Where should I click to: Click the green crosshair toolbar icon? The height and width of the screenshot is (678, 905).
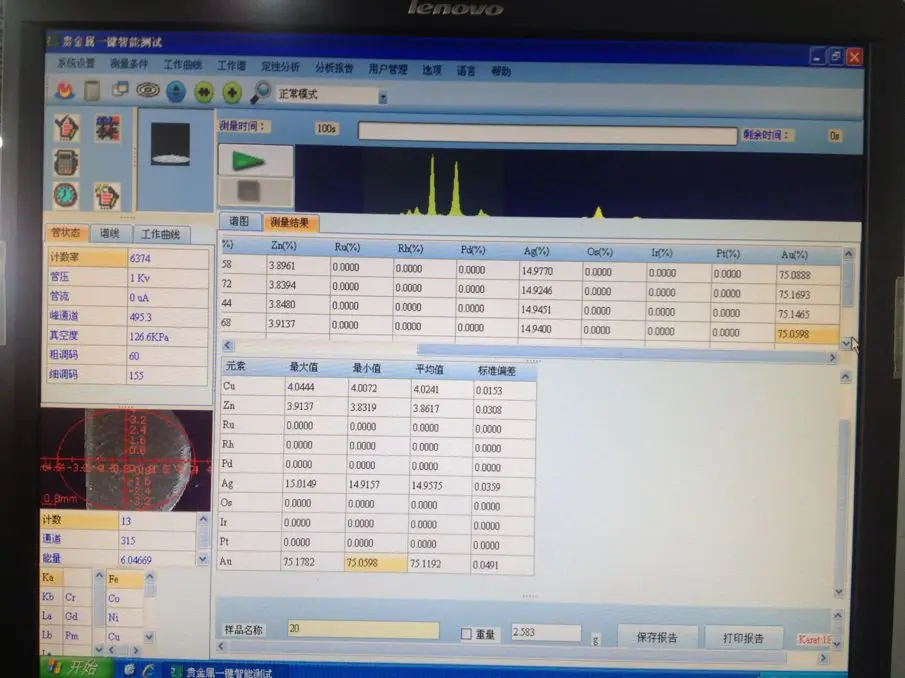(231, 92)
